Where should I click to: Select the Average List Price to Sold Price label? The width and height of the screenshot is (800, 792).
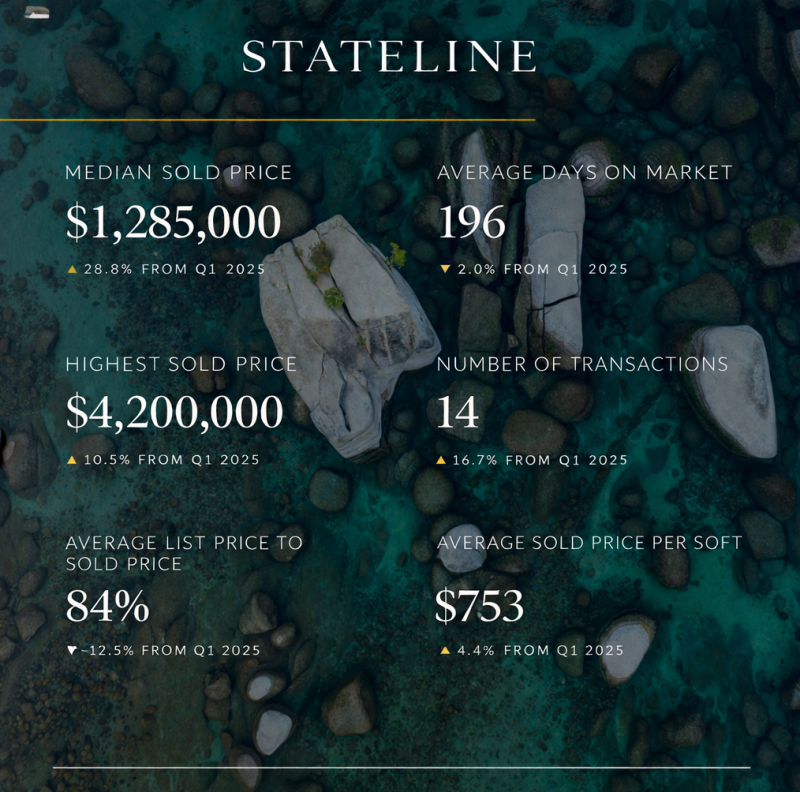pyautogui.click(x=184, y=553)
